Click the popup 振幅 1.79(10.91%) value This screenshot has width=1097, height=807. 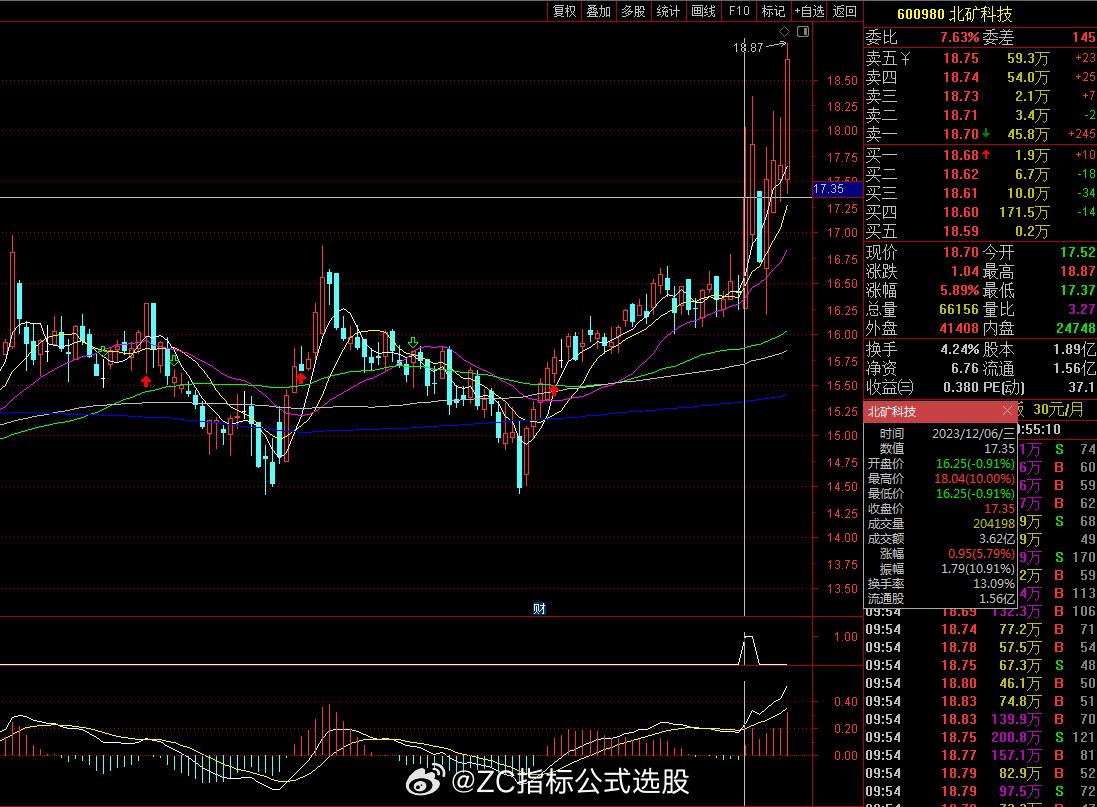[x=977, y=569]
